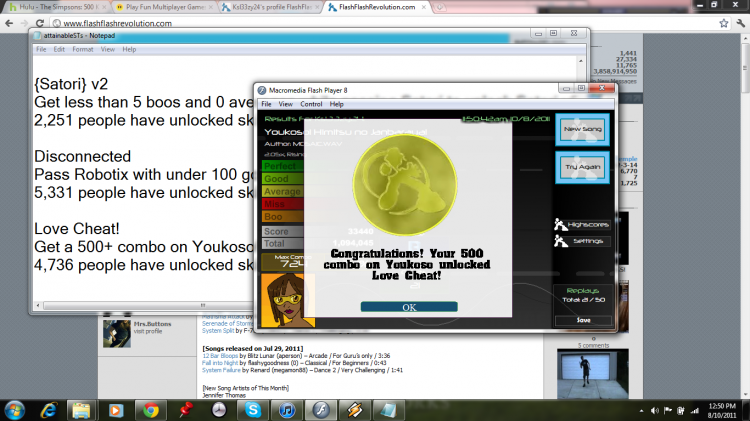Reload the FlashFlashRevolution page

coord(40,23)
